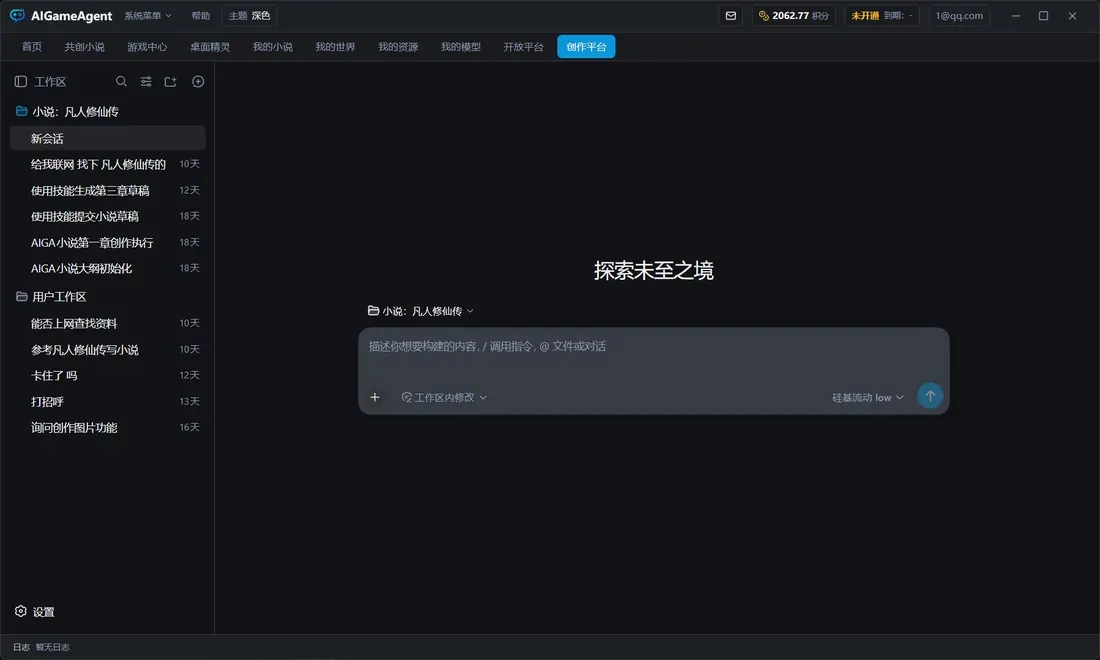The width and height of the screenshot is (1100, 660).
Task: Open conversation AIGA小说第一章创作执行
Action: [108, 242]
